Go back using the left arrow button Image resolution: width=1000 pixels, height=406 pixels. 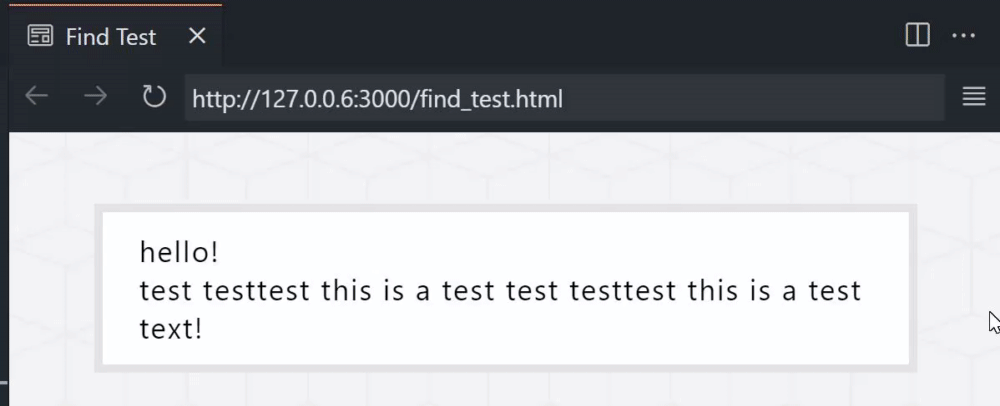(x=36, y=97)
